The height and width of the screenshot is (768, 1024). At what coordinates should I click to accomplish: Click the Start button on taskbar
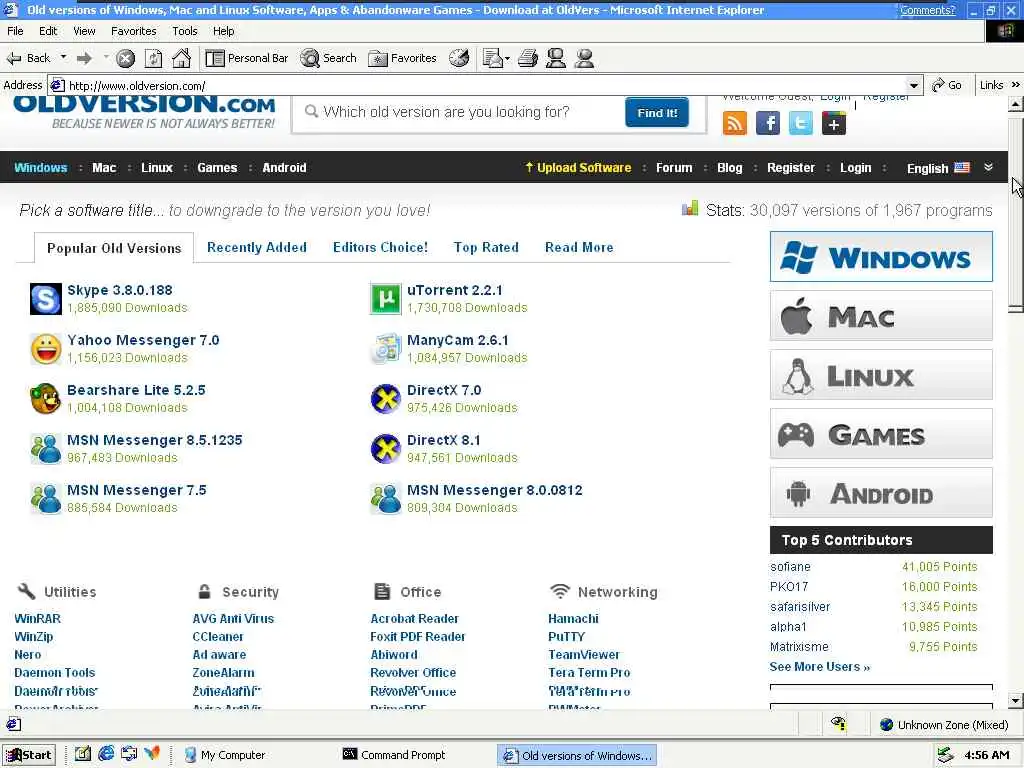click(29, 755)
